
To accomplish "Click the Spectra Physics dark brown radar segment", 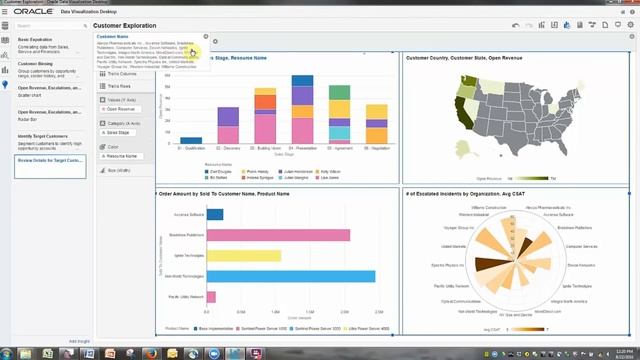I will coord(493,264).
